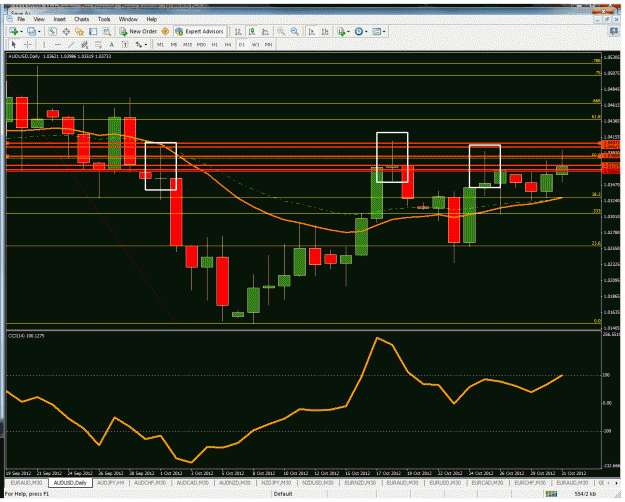Click the New Order button
625x502 pixels.
[x=138, y=31]
